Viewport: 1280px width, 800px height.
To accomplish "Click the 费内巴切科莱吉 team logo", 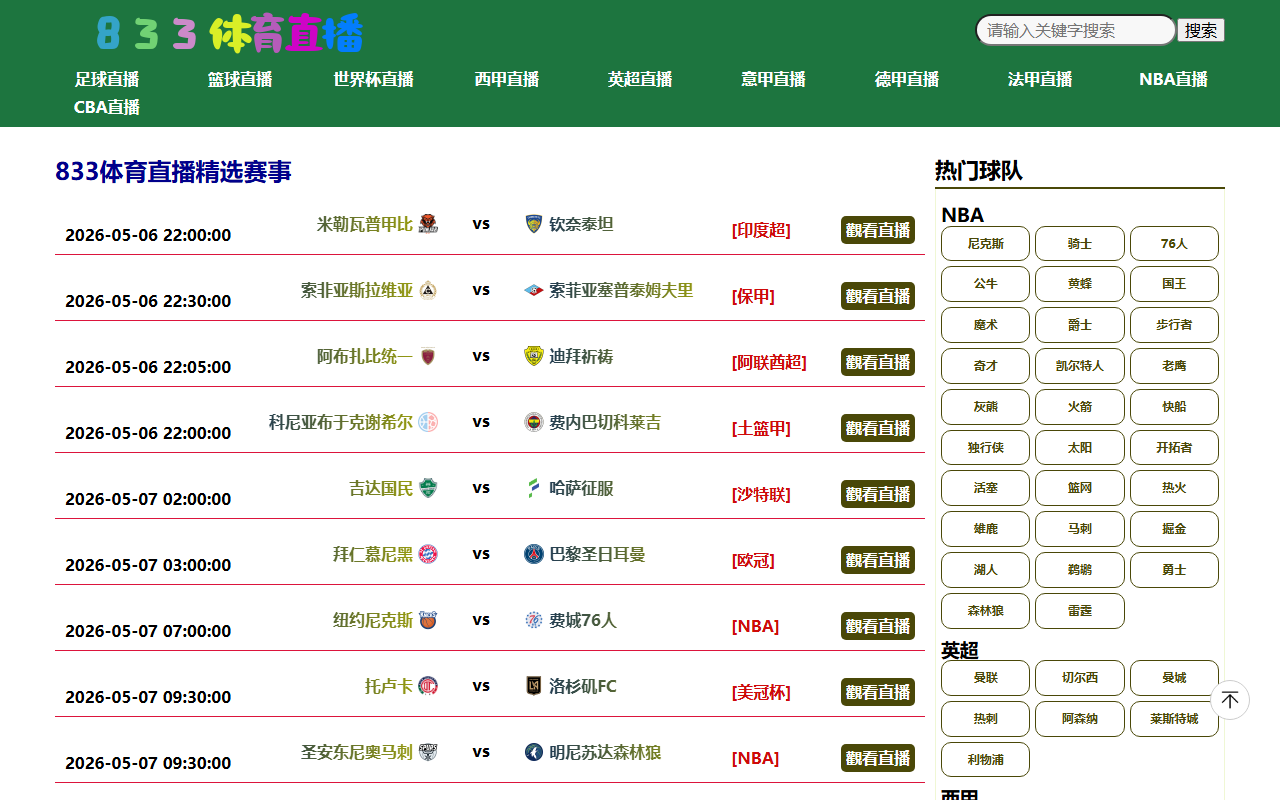I will (x=534, y=422).
